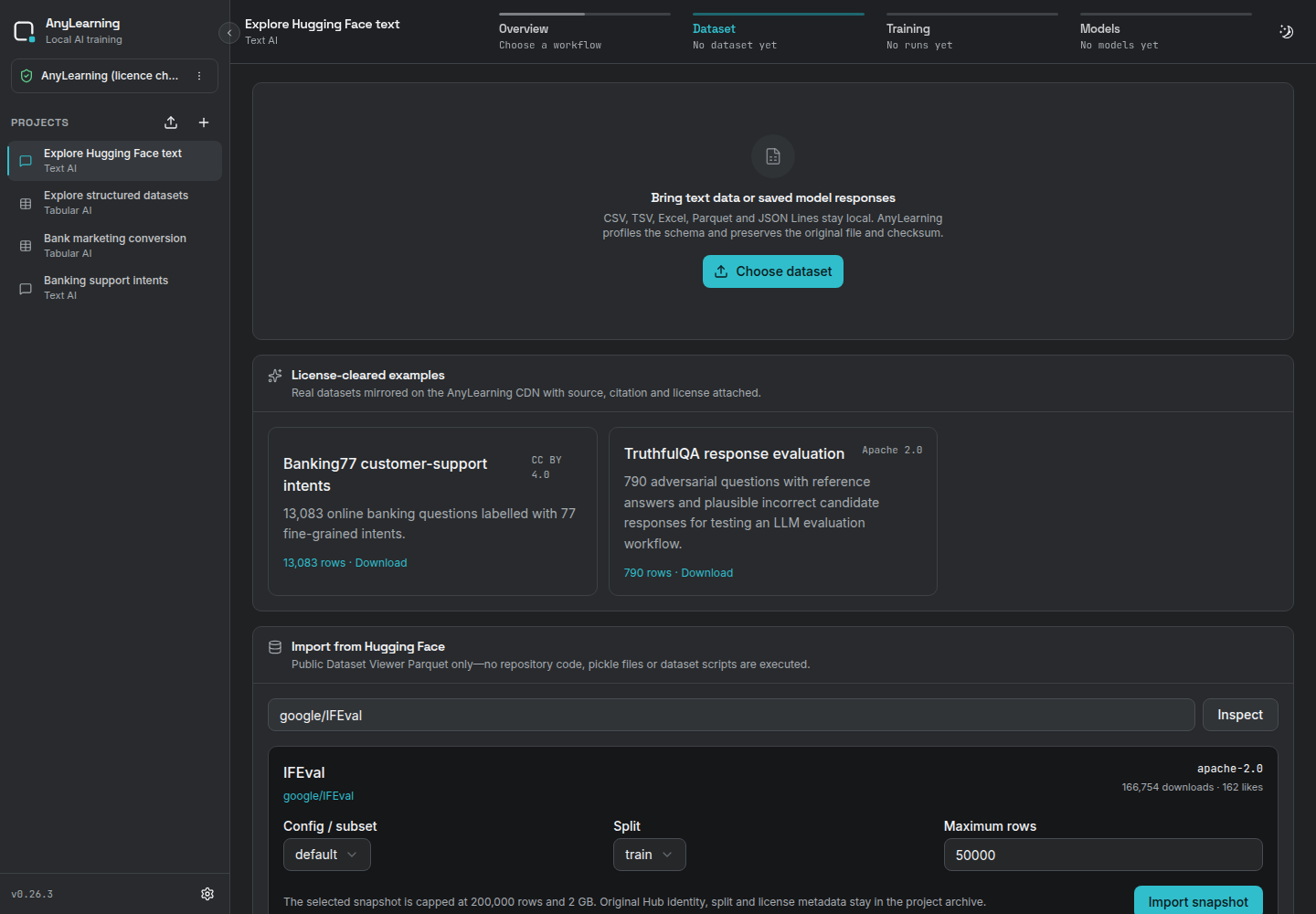Screen dimensions: 1316x914
Task: Download the Banking77 13,083 rows dataset
Action: coord(345,563)
